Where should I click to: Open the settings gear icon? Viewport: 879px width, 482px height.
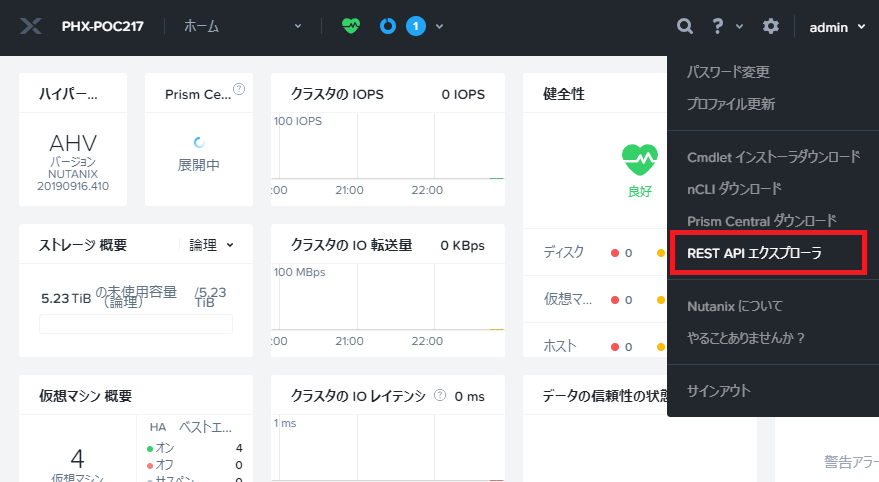click(x=771, y=26)
